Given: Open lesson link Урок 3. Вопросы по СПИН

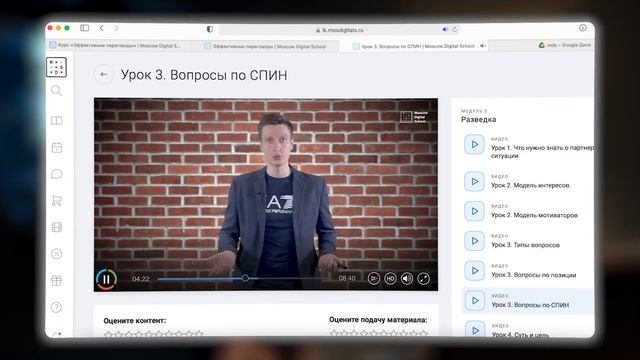Looking at the screenshot, I should (530, 305).
